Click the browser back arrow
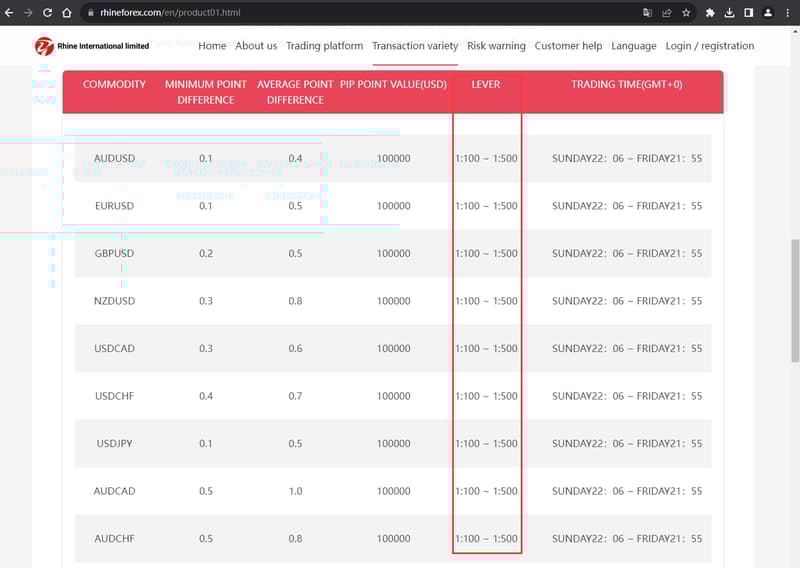This screenshot has height=568, width=800. coord(9,13)
